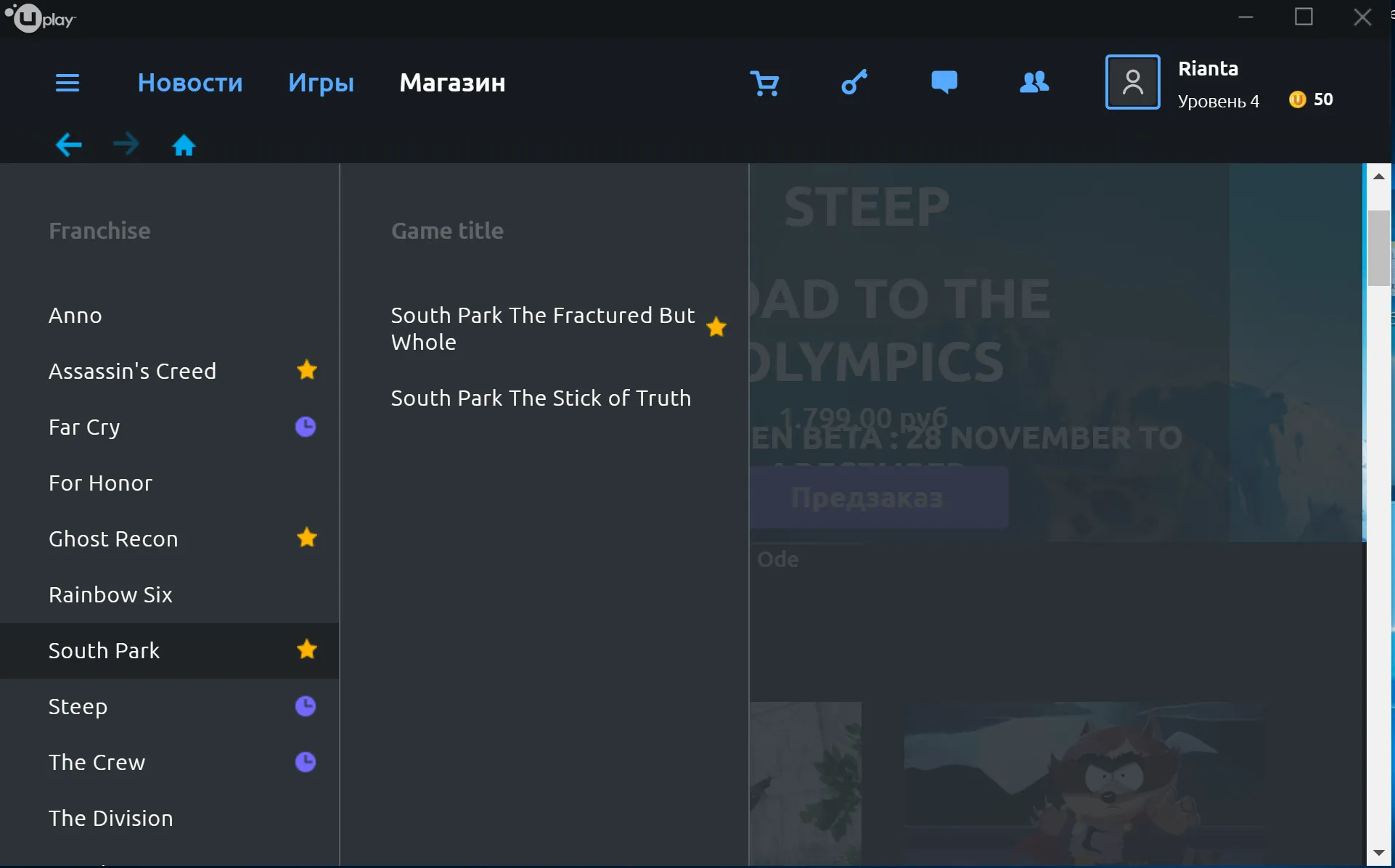Open the chat messages icon

944,82
